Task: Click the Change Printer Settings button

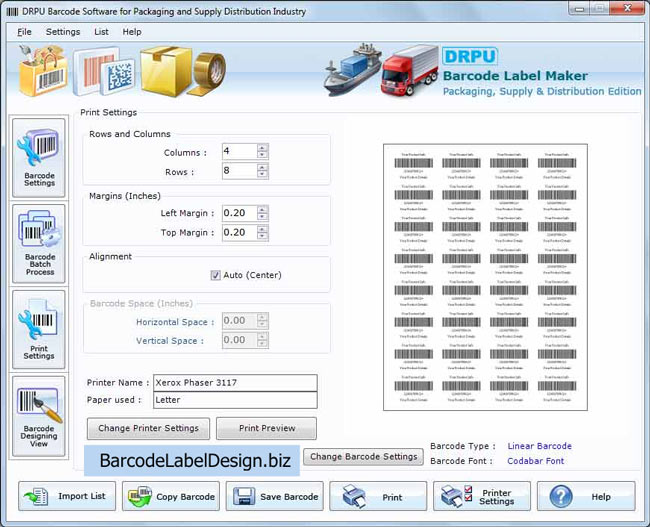Action: click(148, 428)
